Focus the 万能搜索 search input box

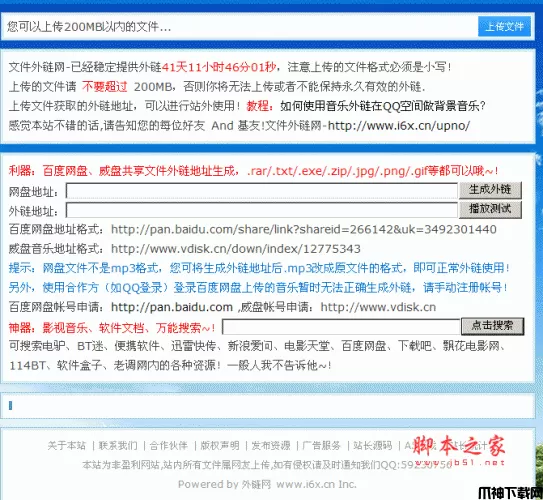pos(341,327)
